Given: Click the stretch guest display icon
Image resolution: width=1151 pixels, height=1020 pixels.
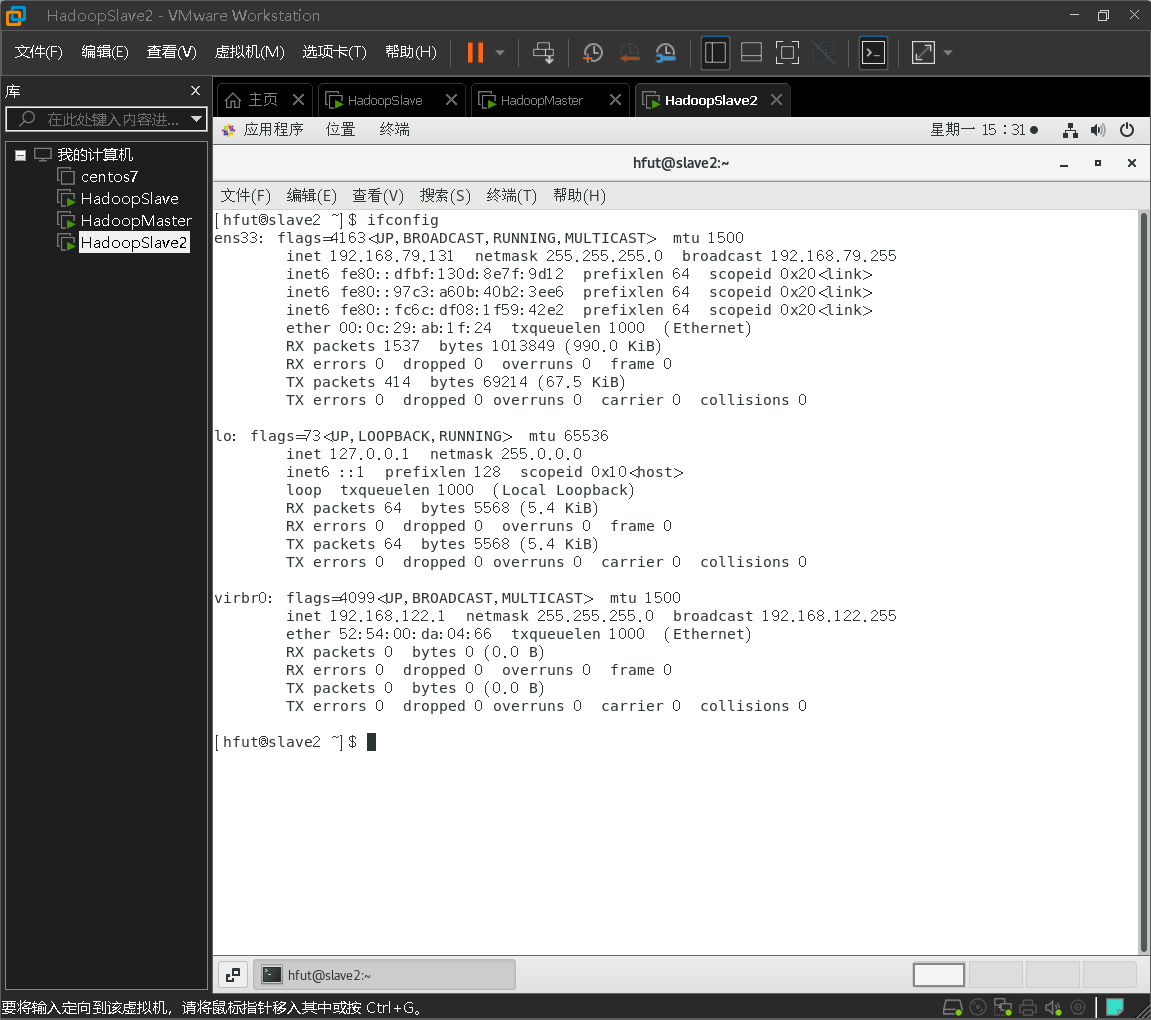Looking at the screenshot, I should pos(923,53).
